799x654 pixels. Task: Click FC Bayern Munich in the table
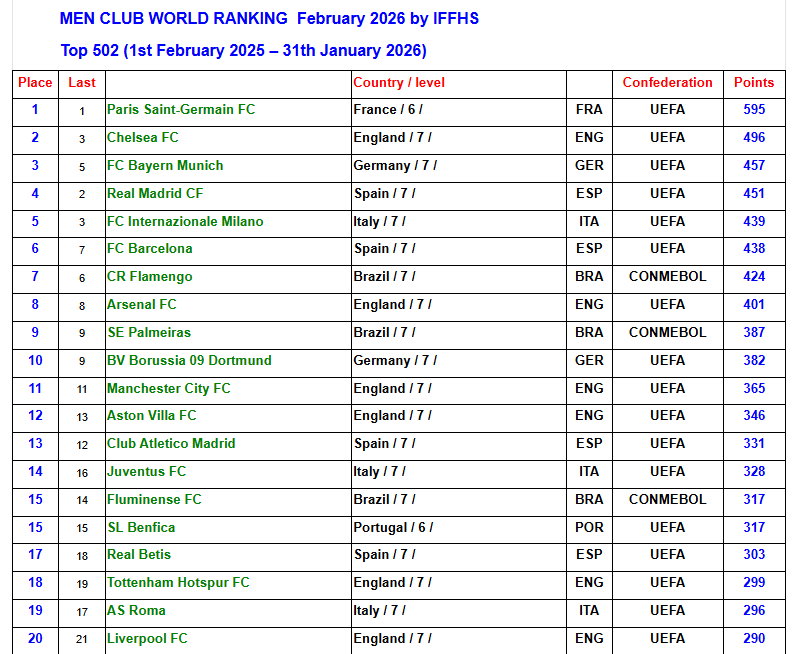[x=165, y=165]
